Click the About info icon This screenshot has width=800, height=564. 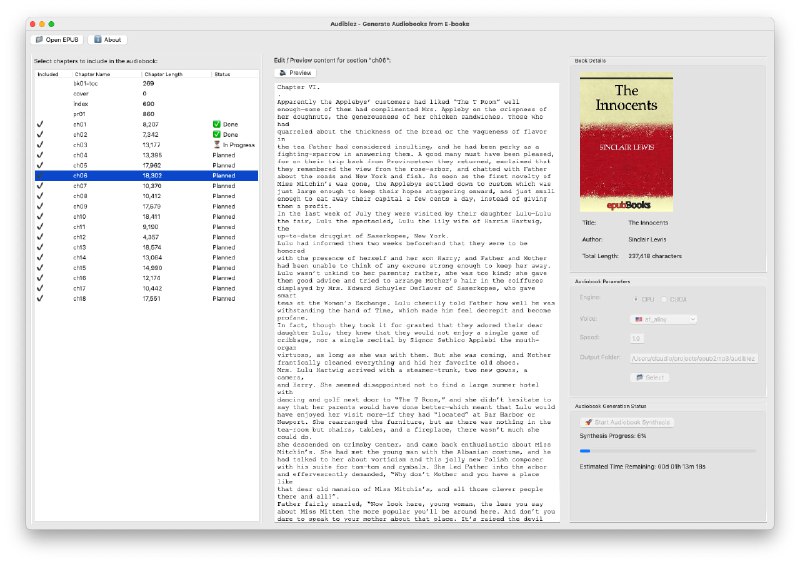point(98,40)
